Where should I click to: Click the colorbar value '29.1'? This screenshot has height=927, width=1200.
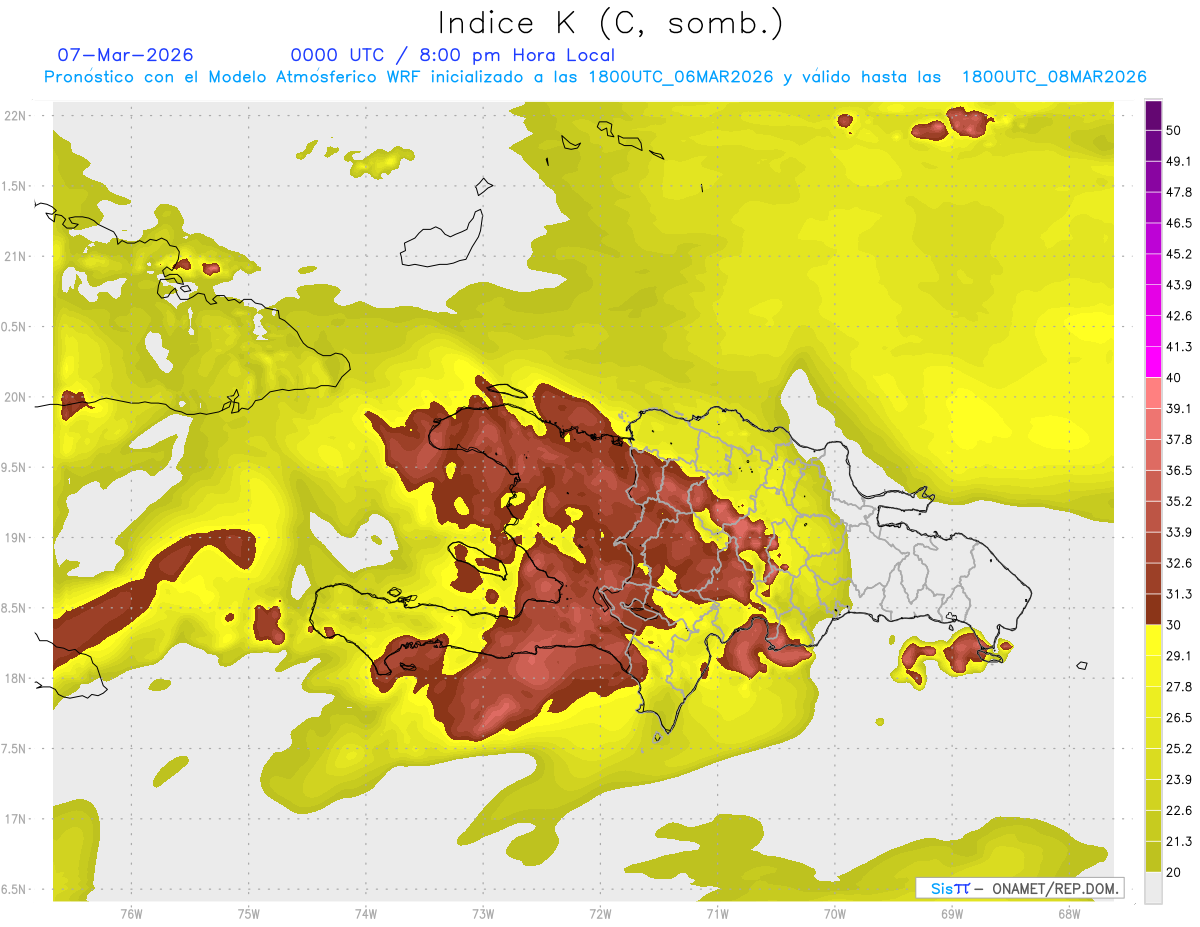(x=1179, y=656)
